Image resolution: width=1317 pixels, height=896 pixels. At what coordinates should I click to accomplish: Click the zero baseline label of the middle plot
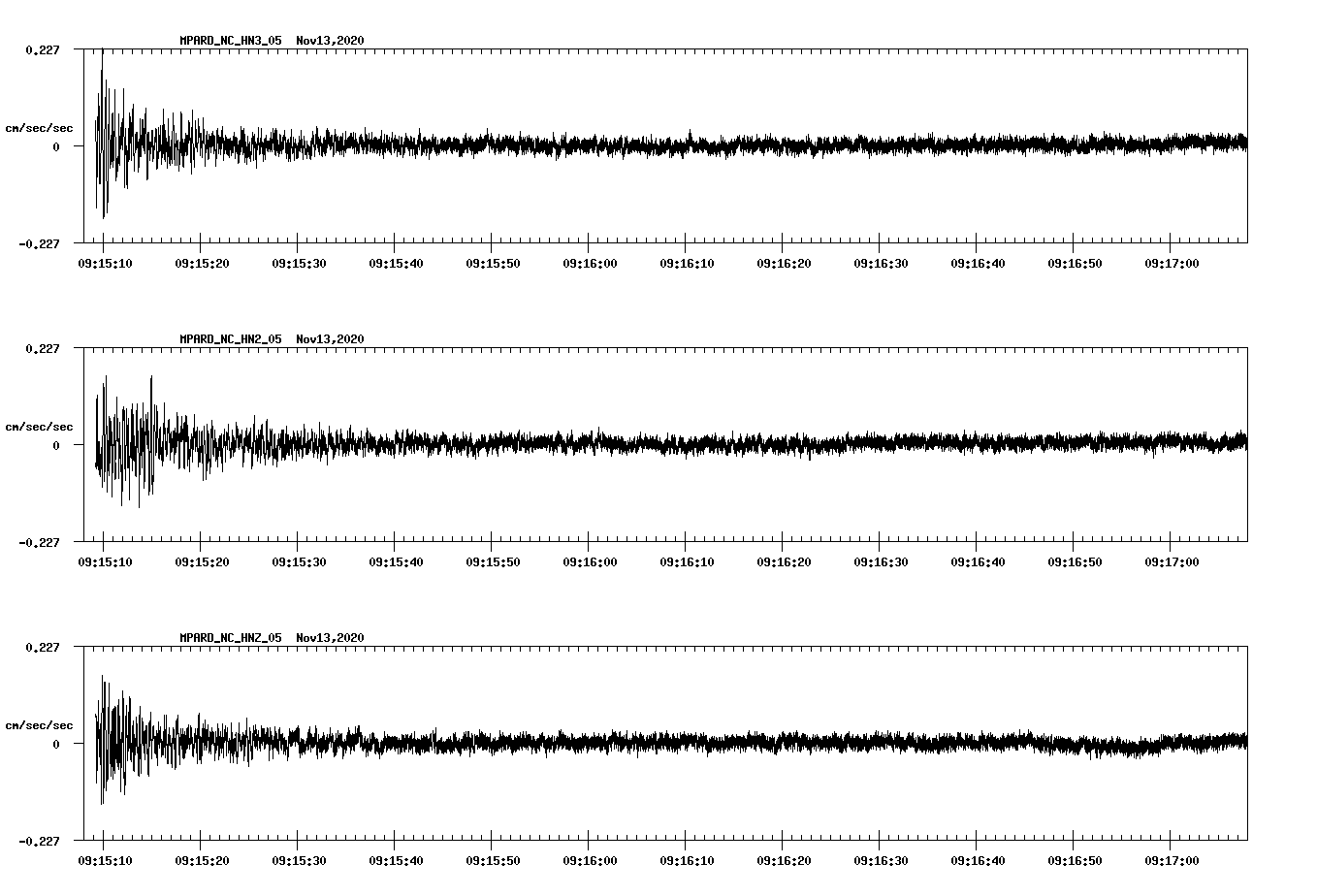click(56, 447)
